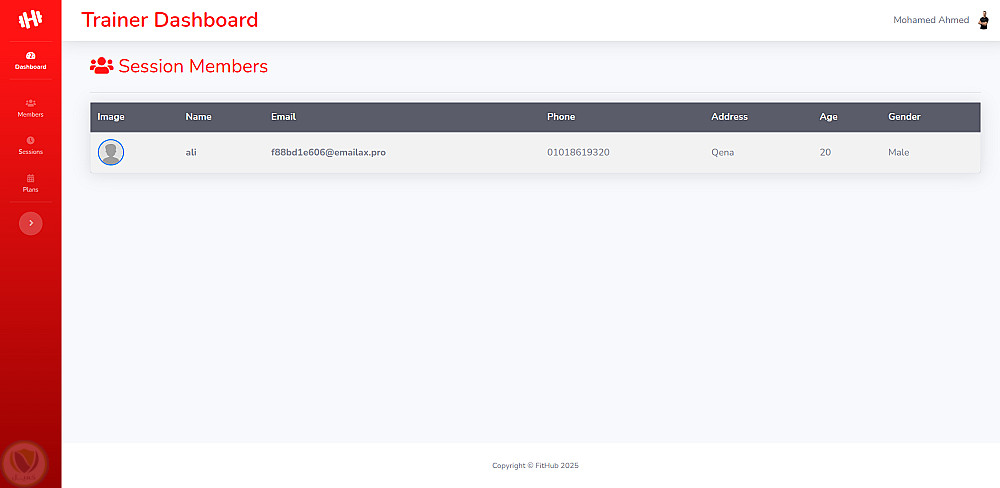This screenshot has width=1000, height=488.
Task: Click ali's avatar thumbnail
Action: (x=111, y=152)
